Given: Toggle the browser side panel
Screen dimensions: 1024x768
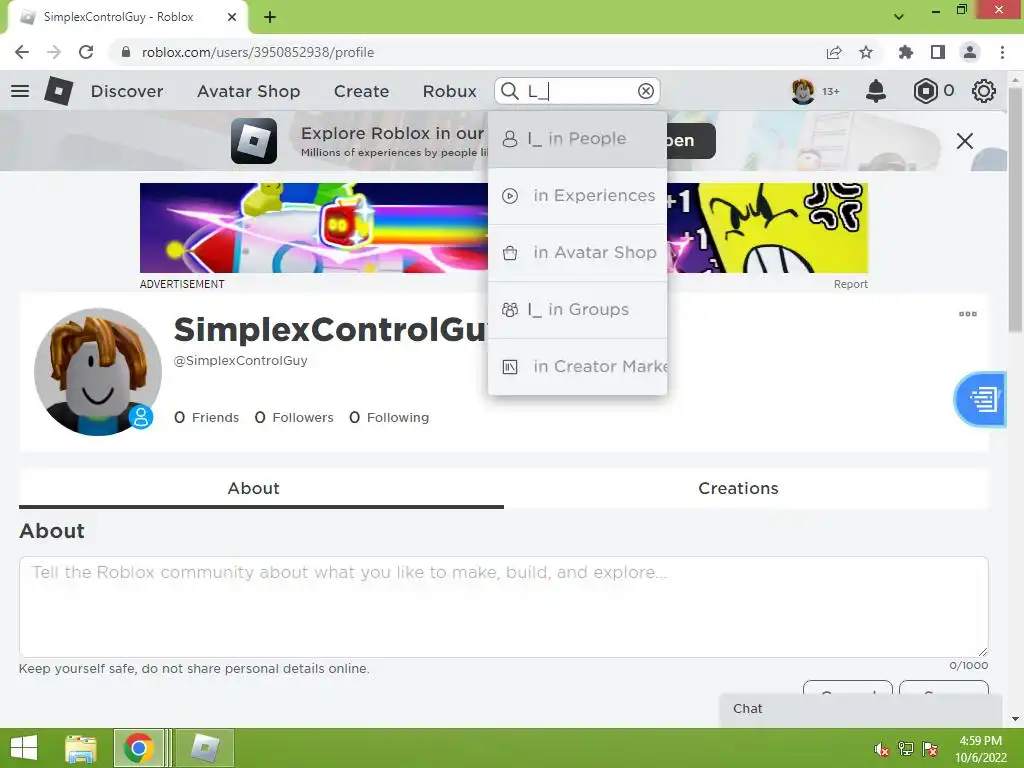Looking at the screenshot, I should coord(938,52).
